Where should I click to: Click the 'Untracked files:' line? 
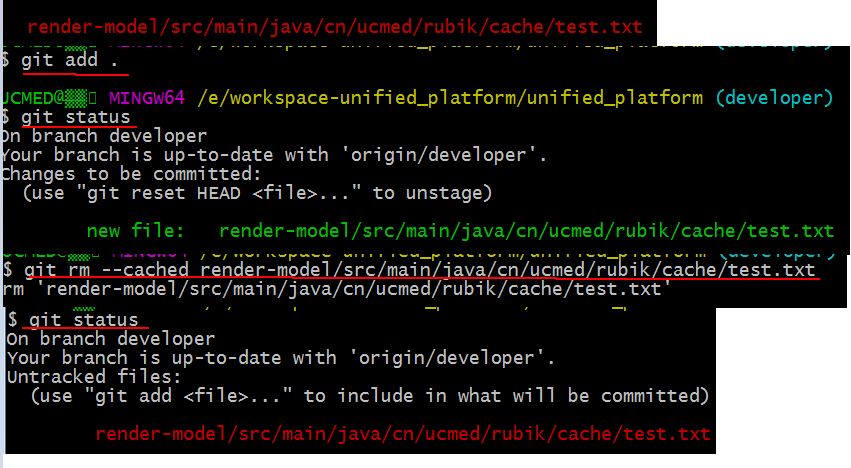coord(94,376)
